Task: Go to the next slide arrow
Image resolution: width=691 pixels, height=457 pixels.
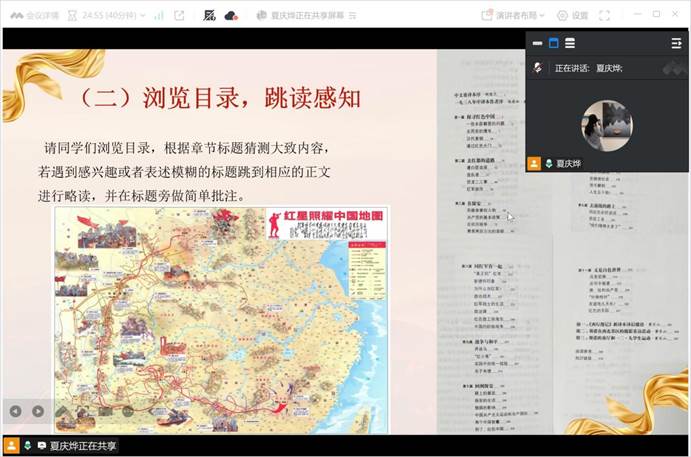Action: coord(38,411)
